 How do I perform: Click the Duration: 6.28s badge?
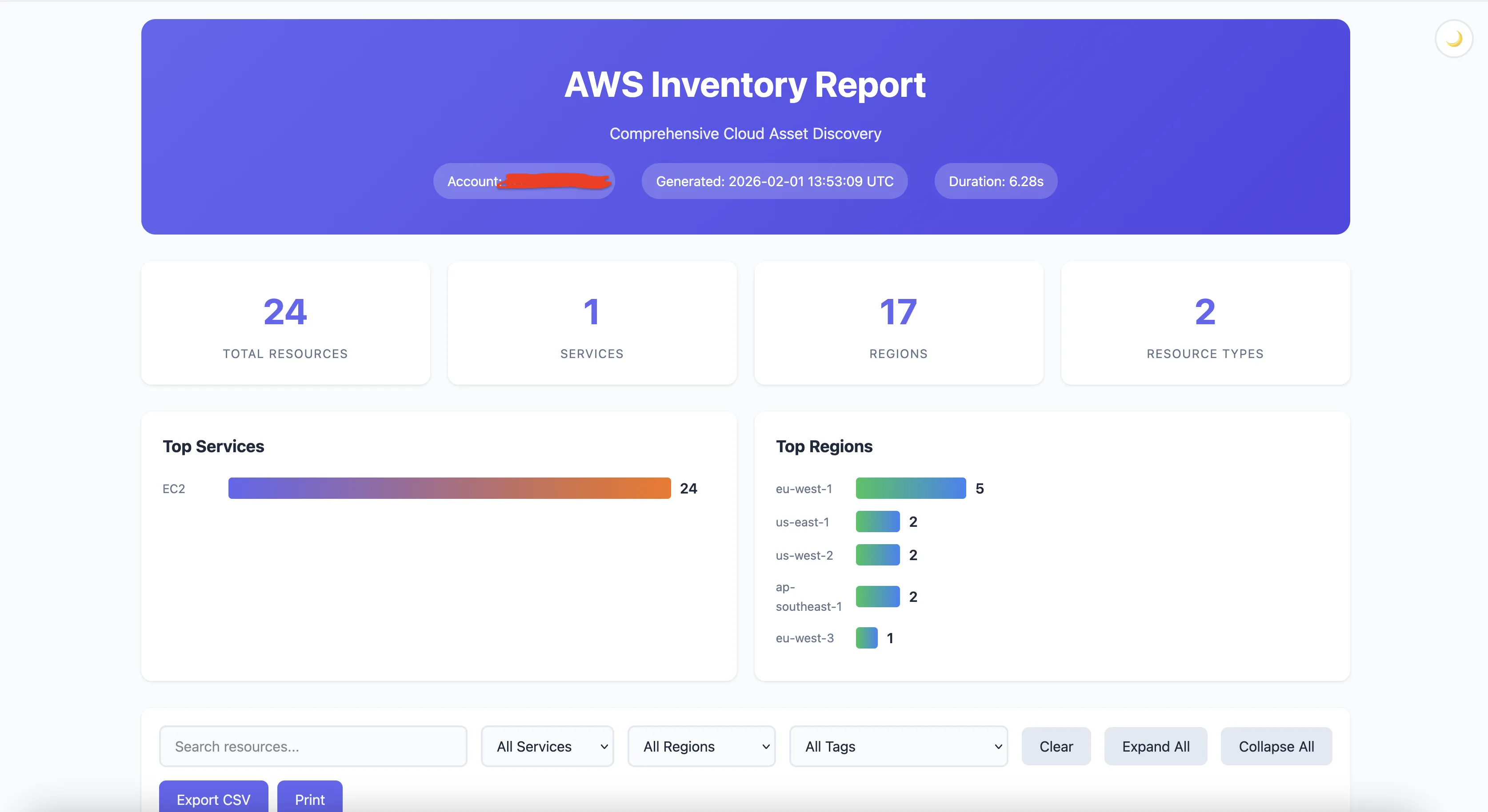point(995,181)
